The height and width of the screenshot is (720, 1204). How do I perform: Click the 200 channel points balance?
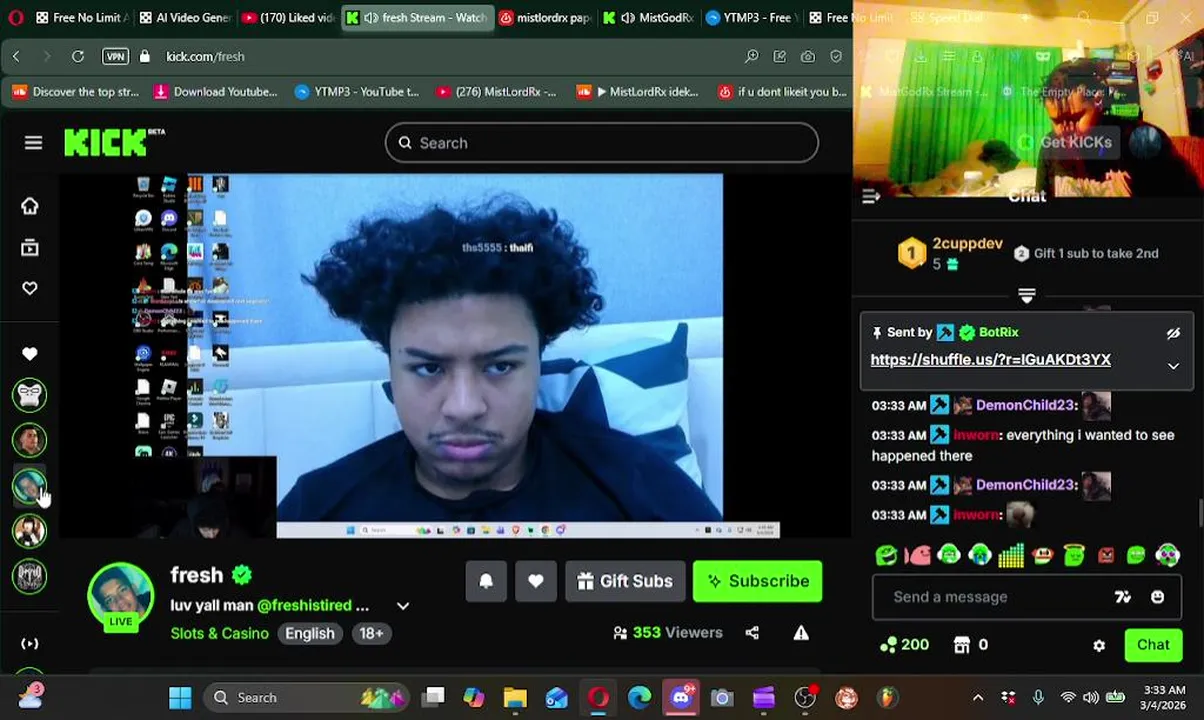[x=904, y=645]
